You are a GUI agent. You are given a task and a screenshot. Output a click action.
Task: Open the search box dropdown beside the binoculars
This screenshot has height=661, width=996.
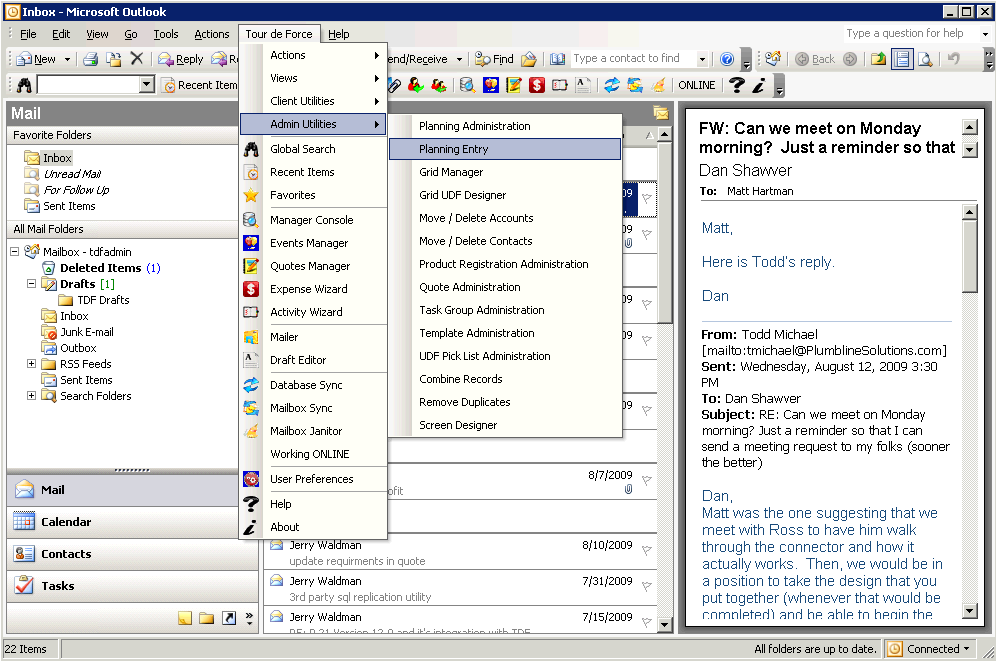[147, 84]
